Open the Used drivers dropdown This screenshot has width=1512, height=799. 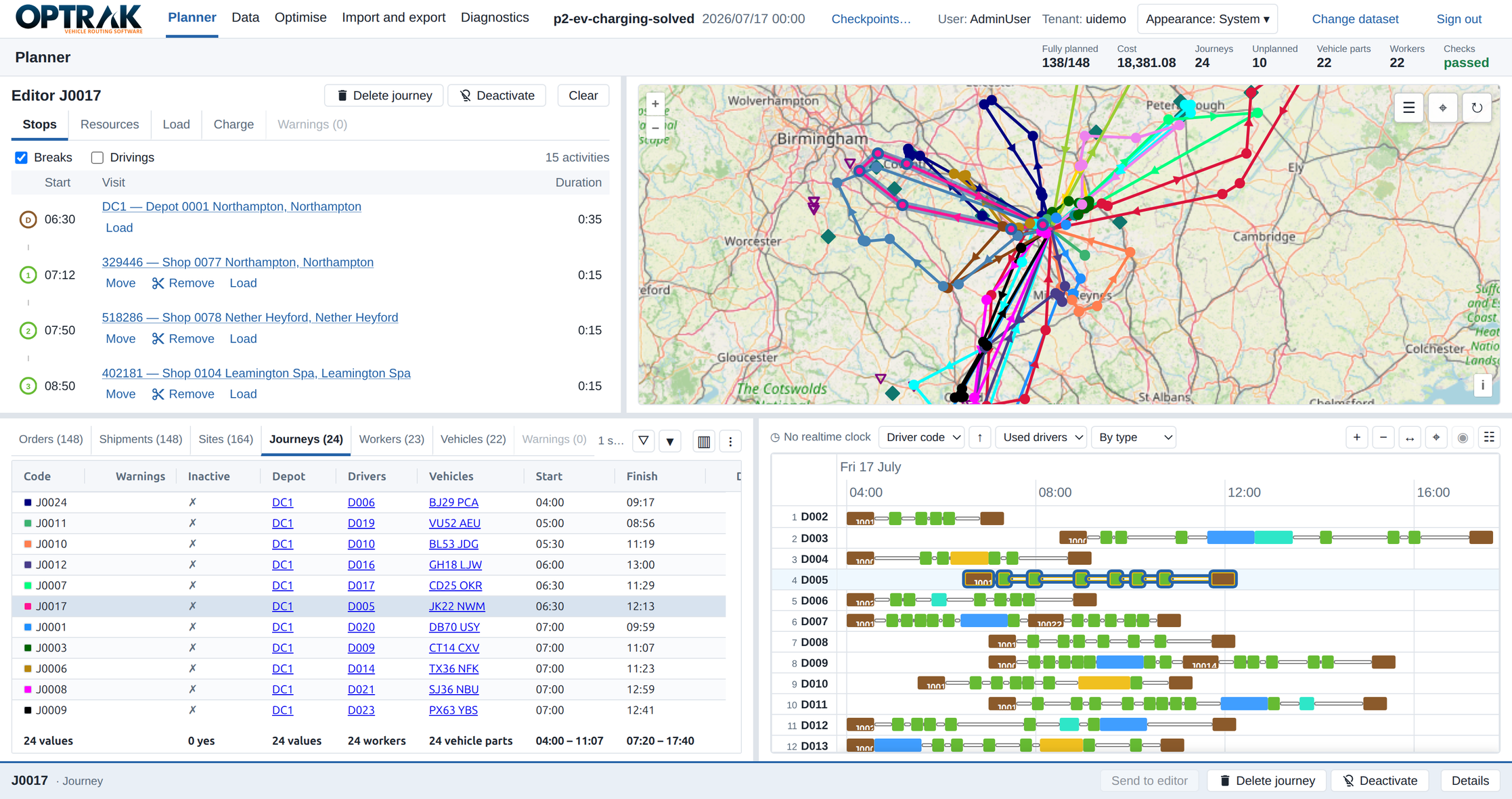point(1041,438)
